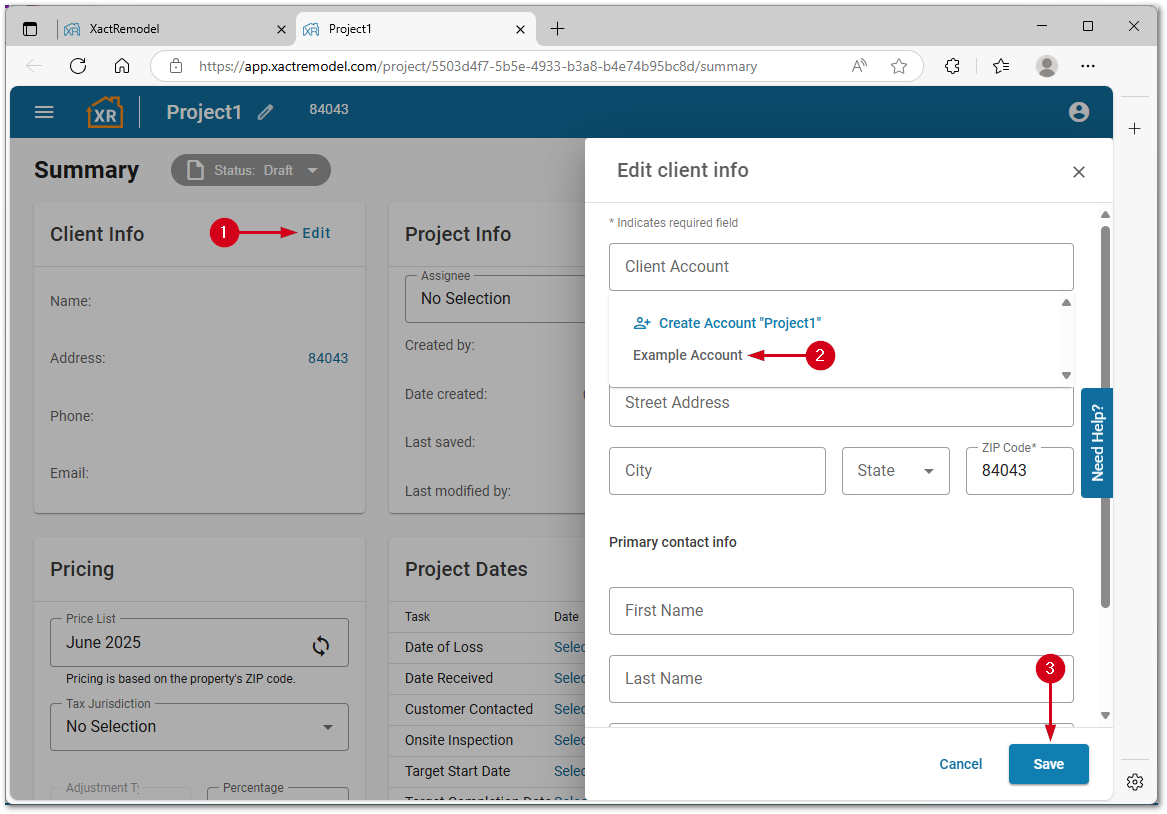
Task: Click the Client Account field
Action: 841,266
